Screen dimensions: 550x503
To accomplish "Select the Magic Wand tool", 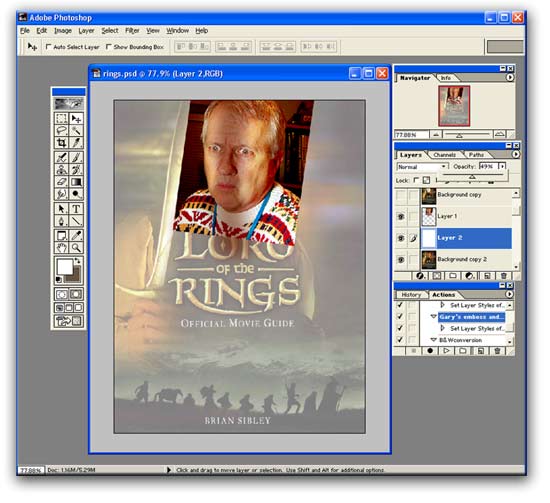I will tap(76, 130).
